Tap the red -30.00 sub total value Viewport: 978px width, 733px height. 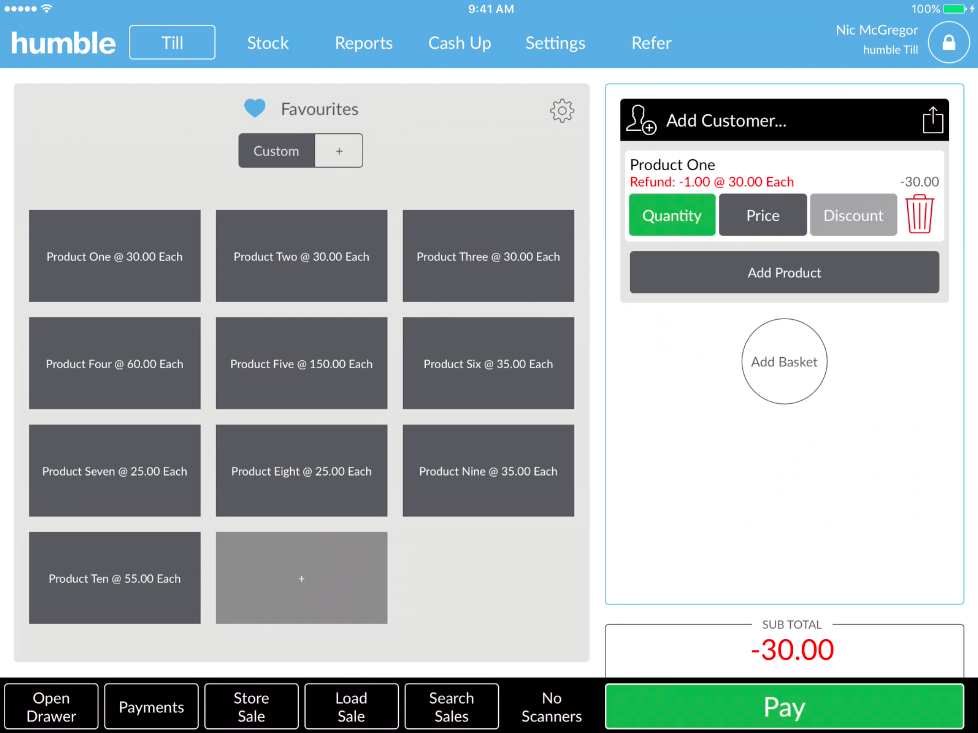point(792,649)
